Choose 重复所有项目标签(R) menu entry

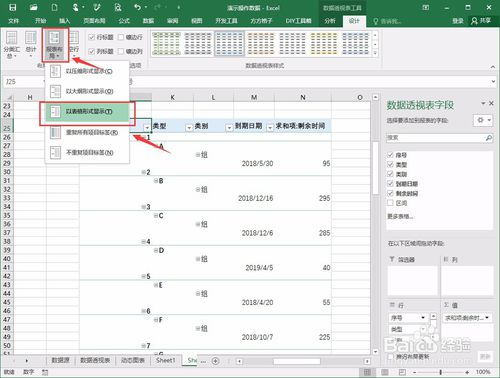(x=87, y=132)
